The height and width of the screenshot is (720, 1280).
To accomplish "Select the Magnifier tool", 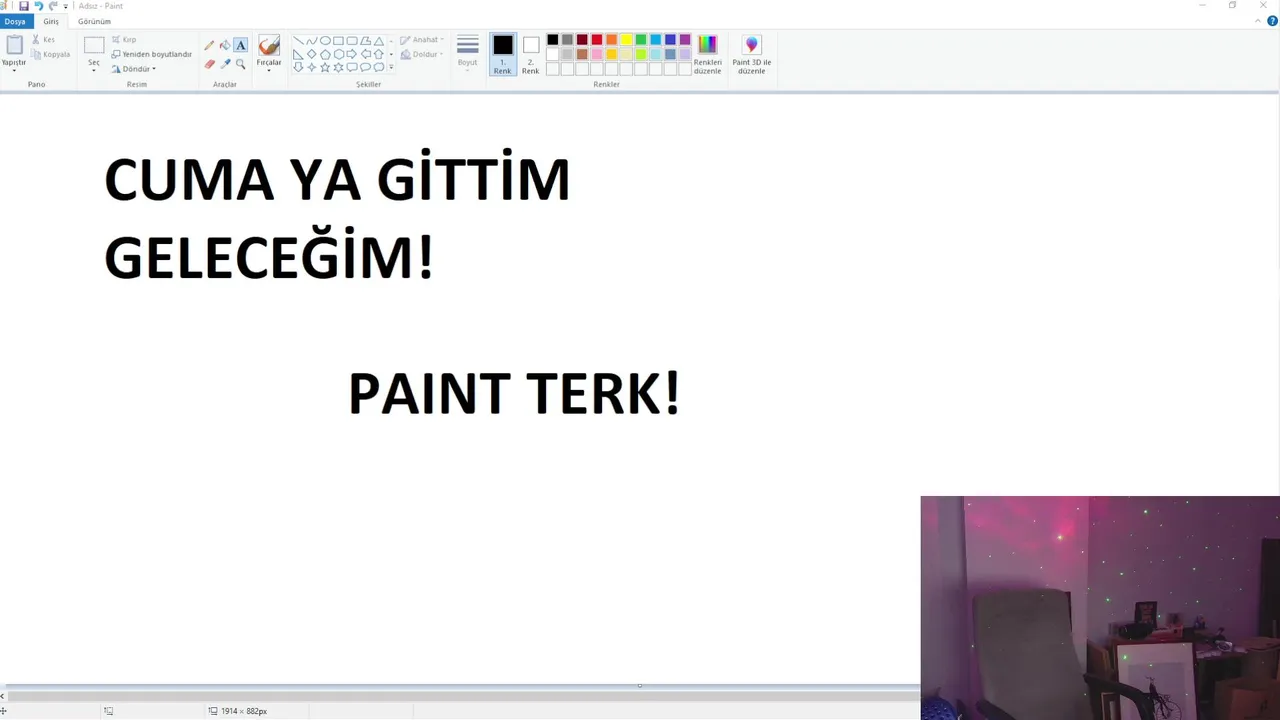I will tap(240, 64).
